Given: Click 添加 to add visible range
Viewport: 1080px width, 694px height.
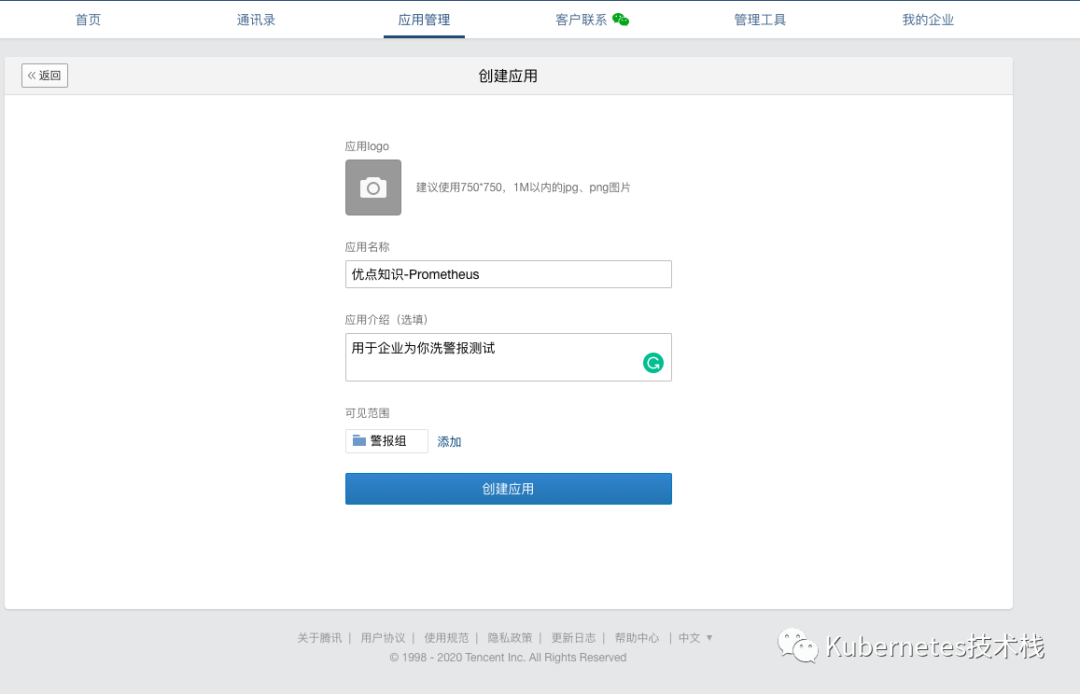Looking at the screenshot, I should pyautogui.click(x=448, y=440).
